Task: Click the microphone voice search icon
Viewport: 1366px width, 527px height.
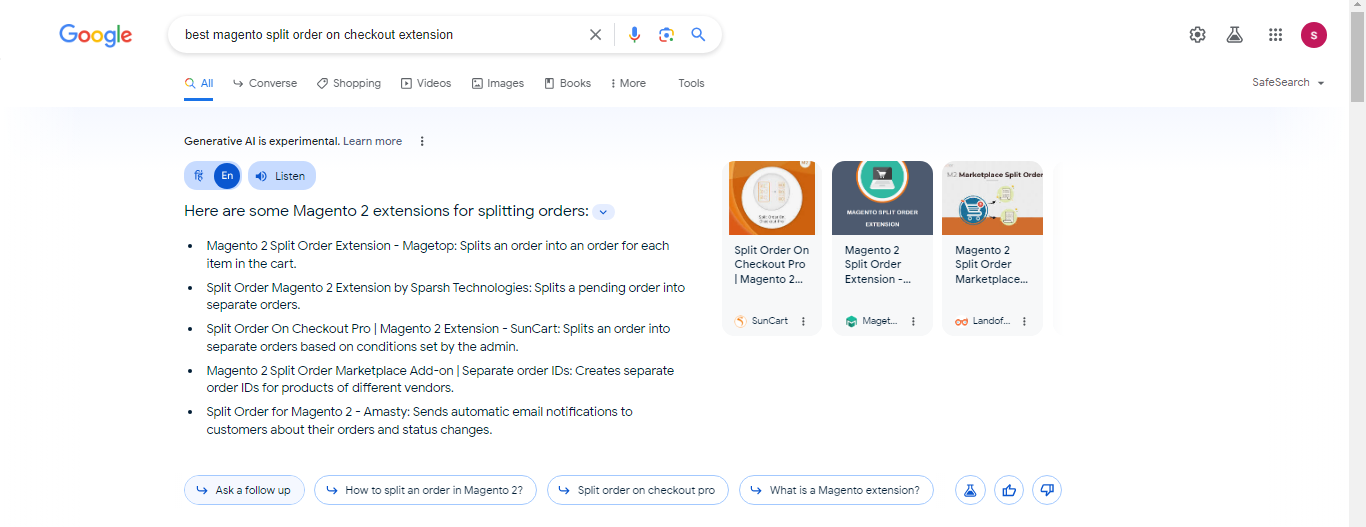Action: pos(634,35)
